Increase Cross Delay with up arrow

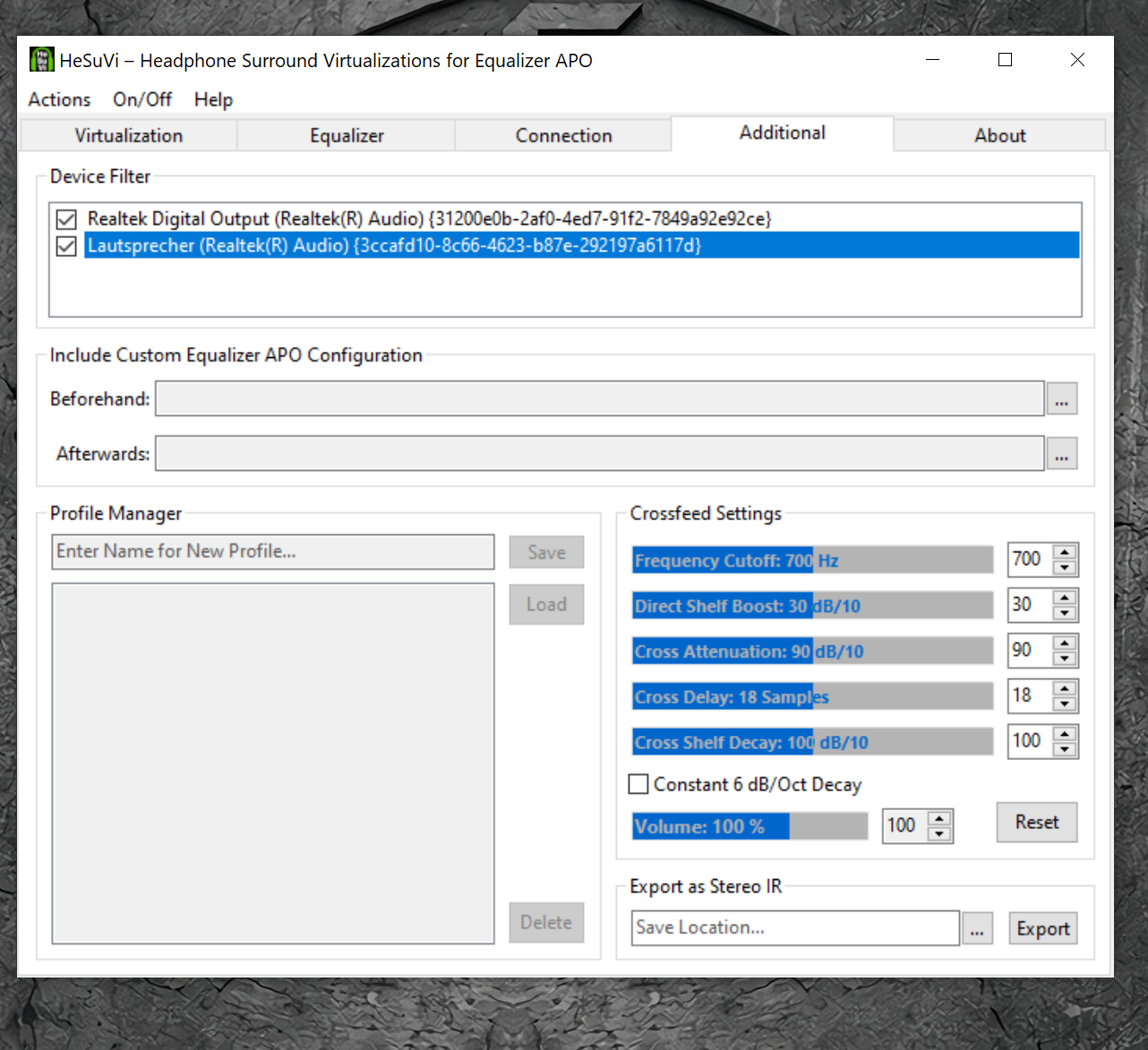pos(1065,688)
